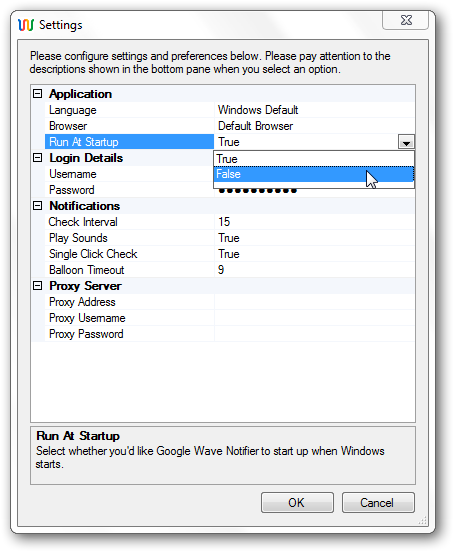Toggle the Single Click Check value
The height and width of the screenshot is (552, 454).
coord(314,254)
